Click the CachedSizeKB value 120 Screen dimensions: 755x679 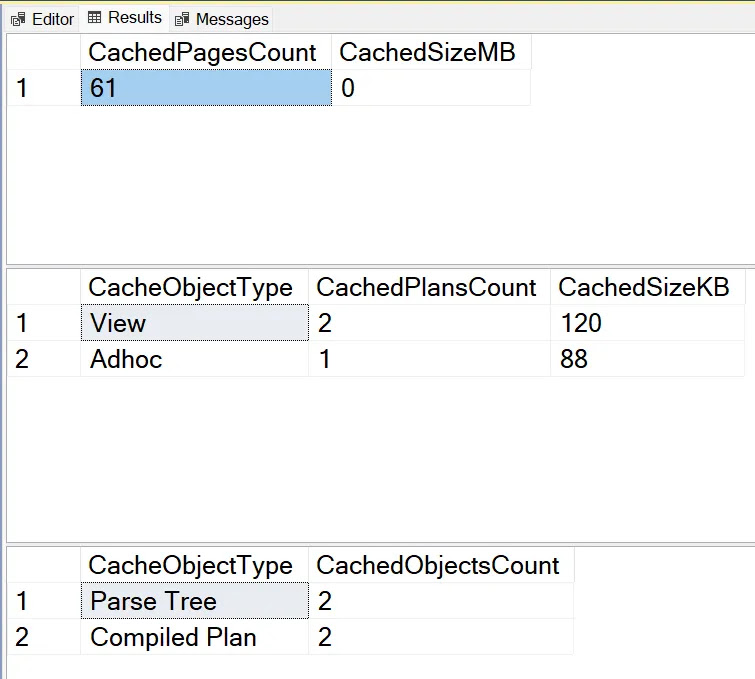648,323
